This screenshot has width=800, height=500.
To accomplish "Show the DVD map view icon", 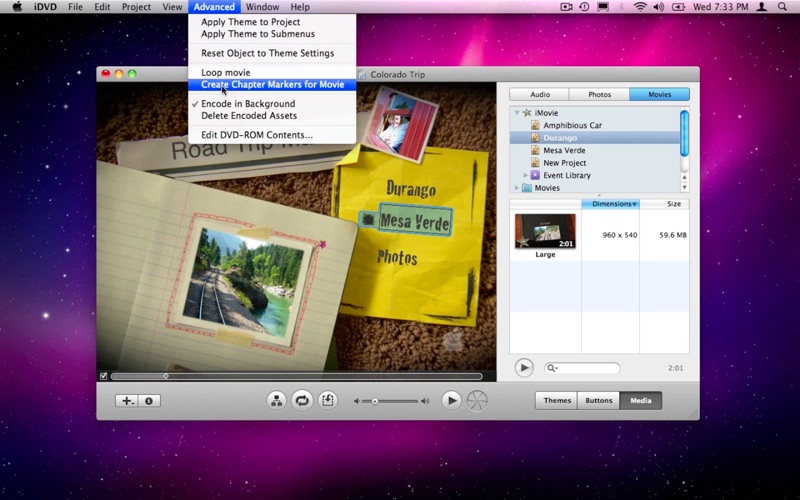I will coord(277,401).
